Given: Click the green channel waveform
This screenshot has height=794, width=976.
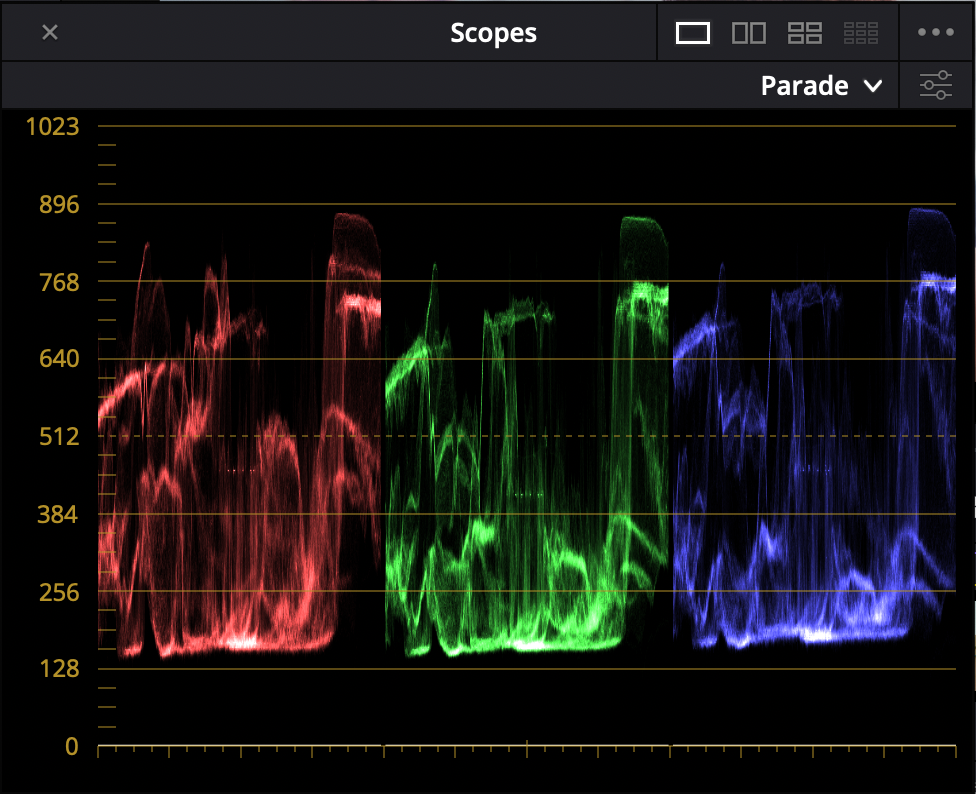Looking at the screenshot, I should [527, 450].
